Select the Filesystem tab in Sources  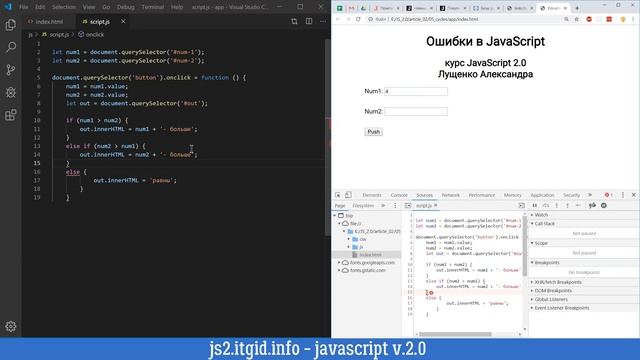(363, 206)
